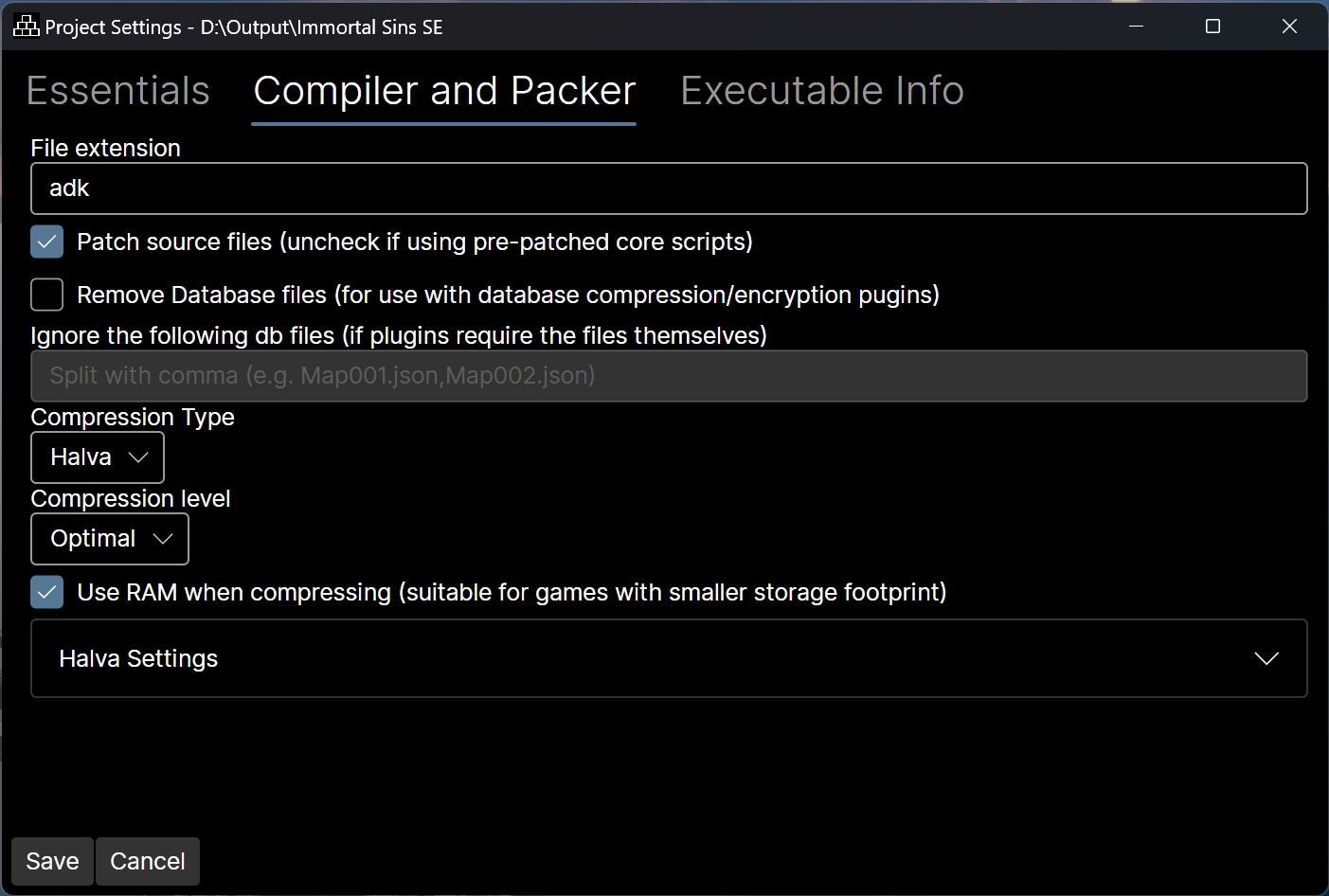
Task: Click the arrow beside Optimal
Action: (x=163, y=539)
